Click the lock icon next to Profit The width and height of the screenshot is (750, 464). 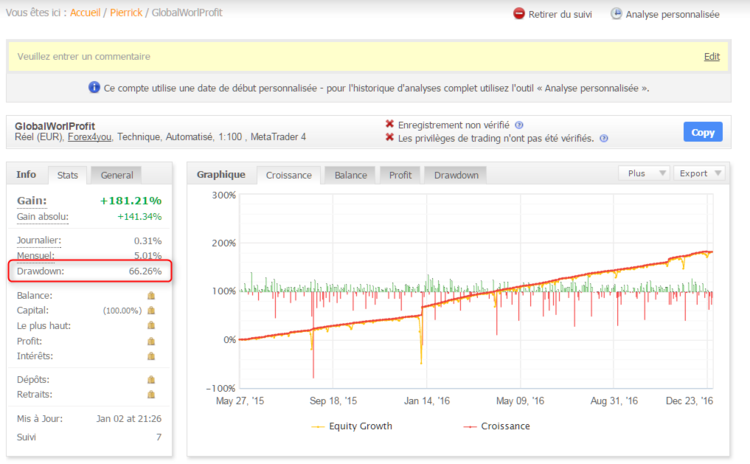tap(151, 341)
